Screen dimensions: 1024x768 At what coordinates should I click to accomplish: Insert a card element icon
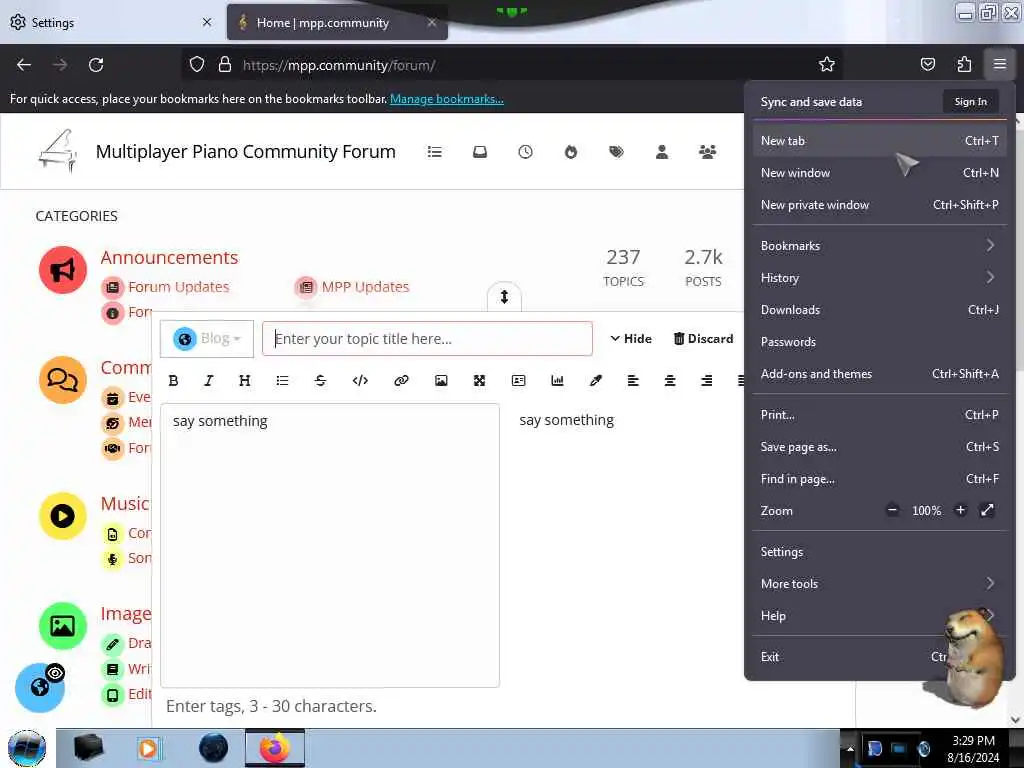click(x=519, y=381)
